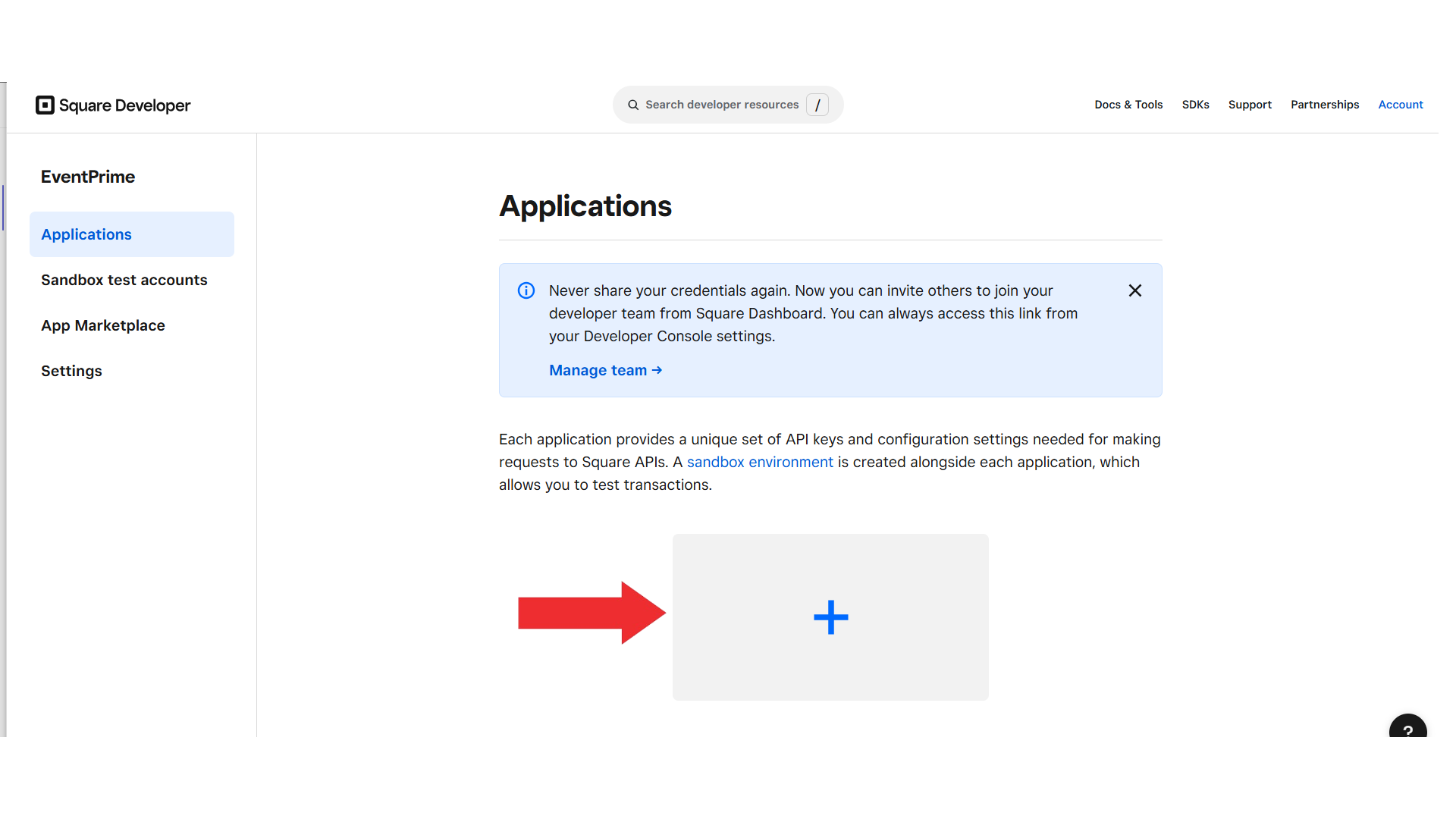Open Sandbox test accounts page
This screenshot has height=819, width=1456.
click(x=124, y=280)
